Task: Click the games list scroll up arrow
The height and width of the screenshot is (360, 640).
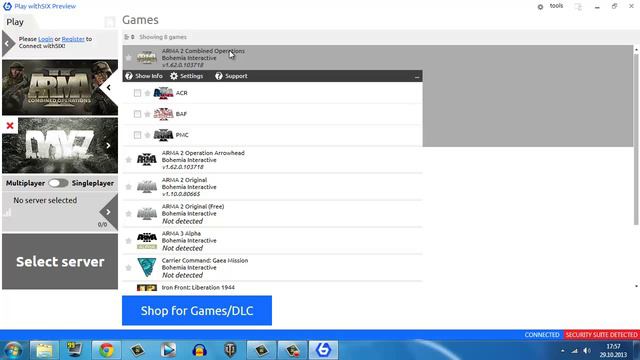Action: pos(636,49)
